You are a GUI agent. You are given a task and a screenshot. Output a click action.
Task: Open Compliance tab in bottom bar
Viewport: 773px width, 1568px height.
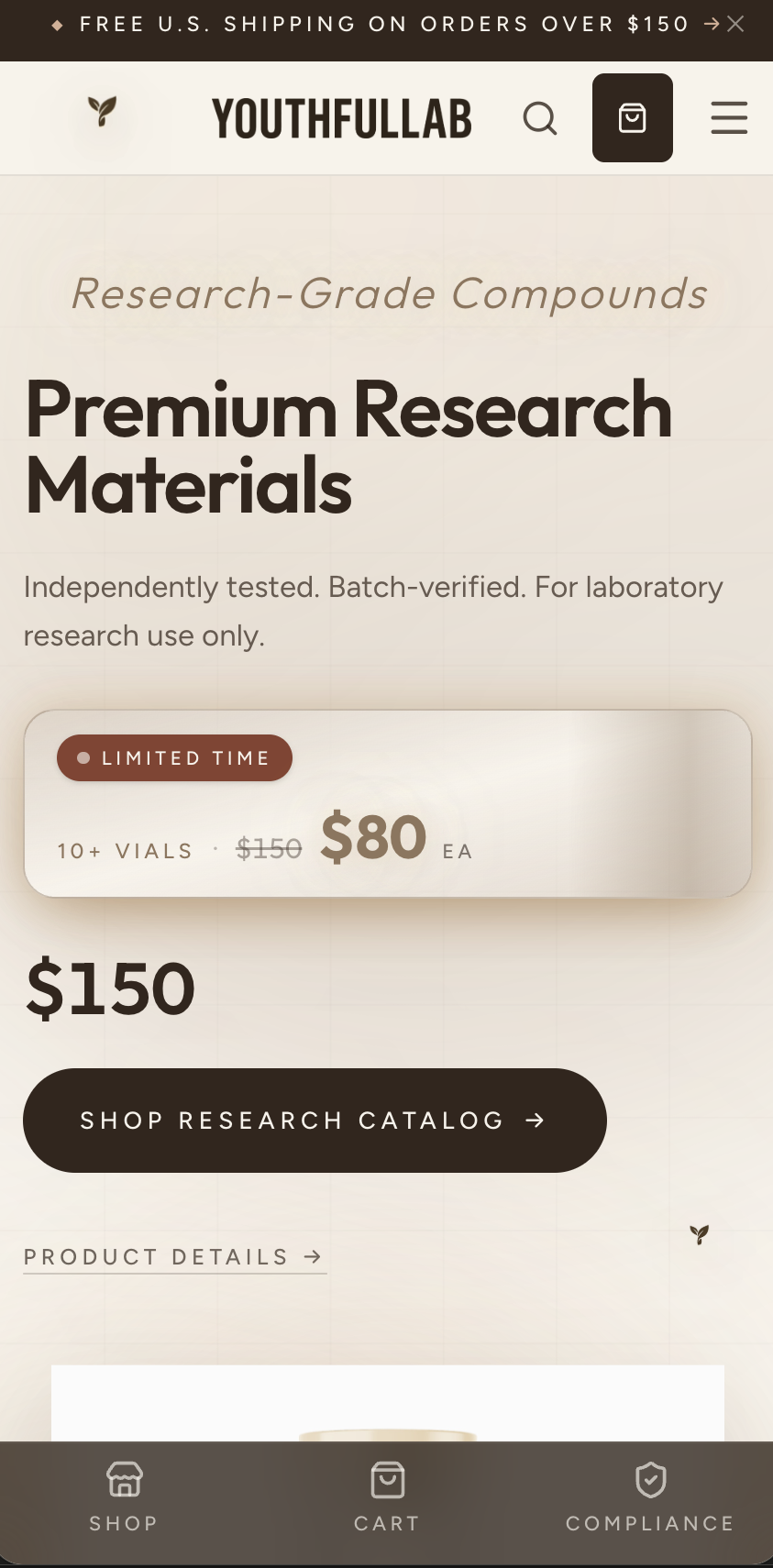coord(650,1498)
